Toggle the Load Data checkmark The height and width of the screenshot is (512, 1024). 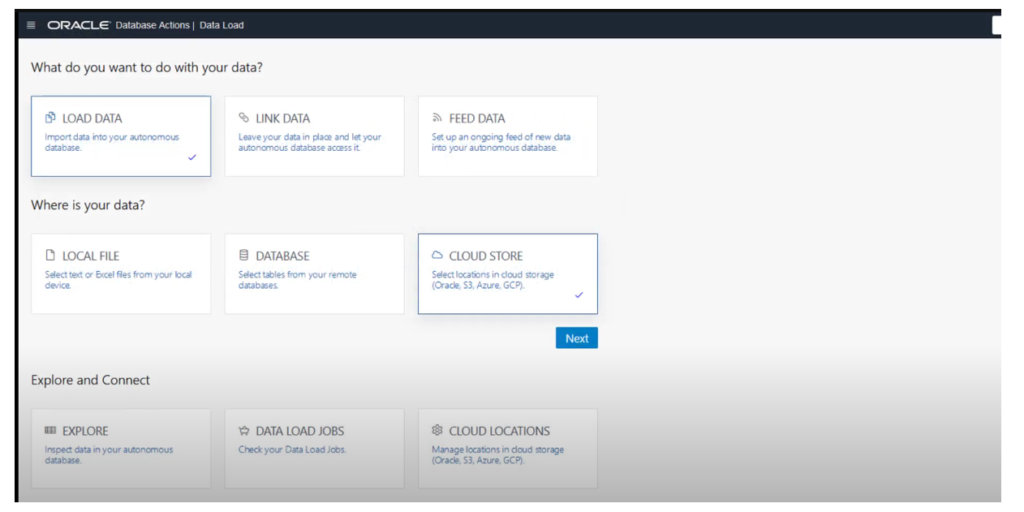(192, 157)
